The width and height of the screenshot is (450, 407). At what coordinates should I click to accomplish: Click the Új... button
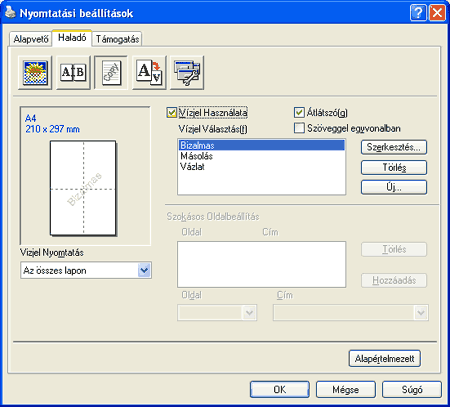394,187
